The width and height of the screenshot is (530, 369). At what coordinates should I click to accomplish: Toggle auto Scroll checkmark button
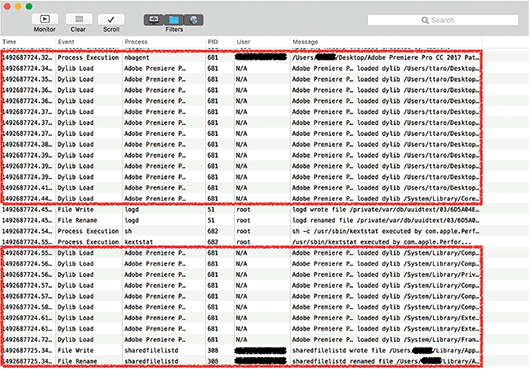click(111, 19)
